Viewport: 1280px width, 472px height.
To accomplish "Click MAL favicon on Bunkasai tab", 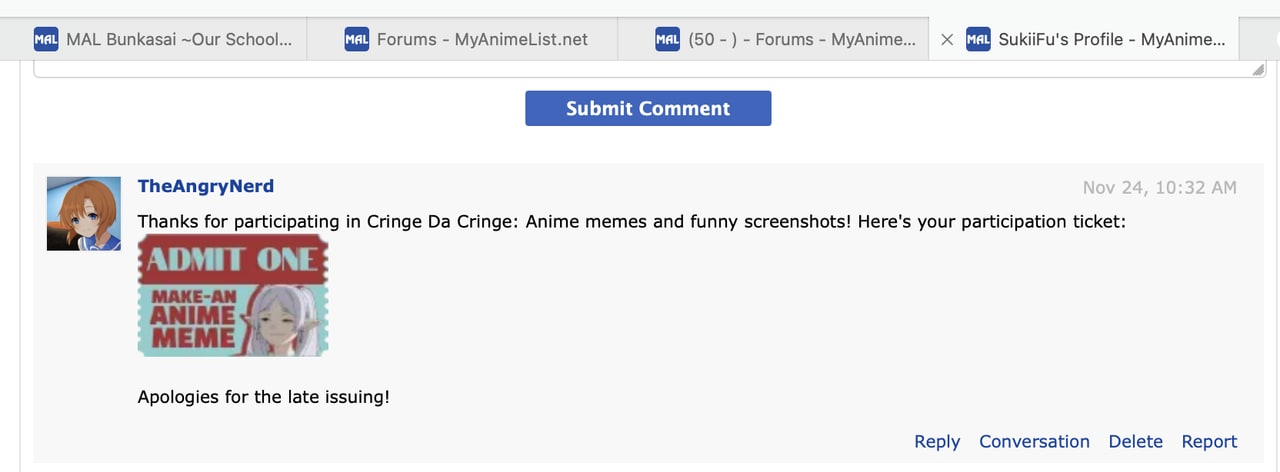I will pos(46,40).
